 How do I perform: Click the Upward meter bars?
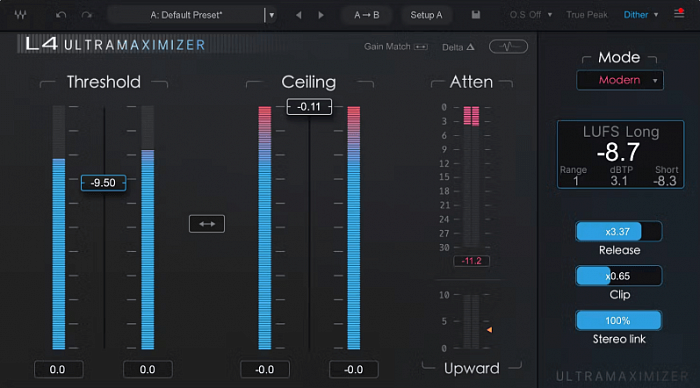click(x=471, y=321)
